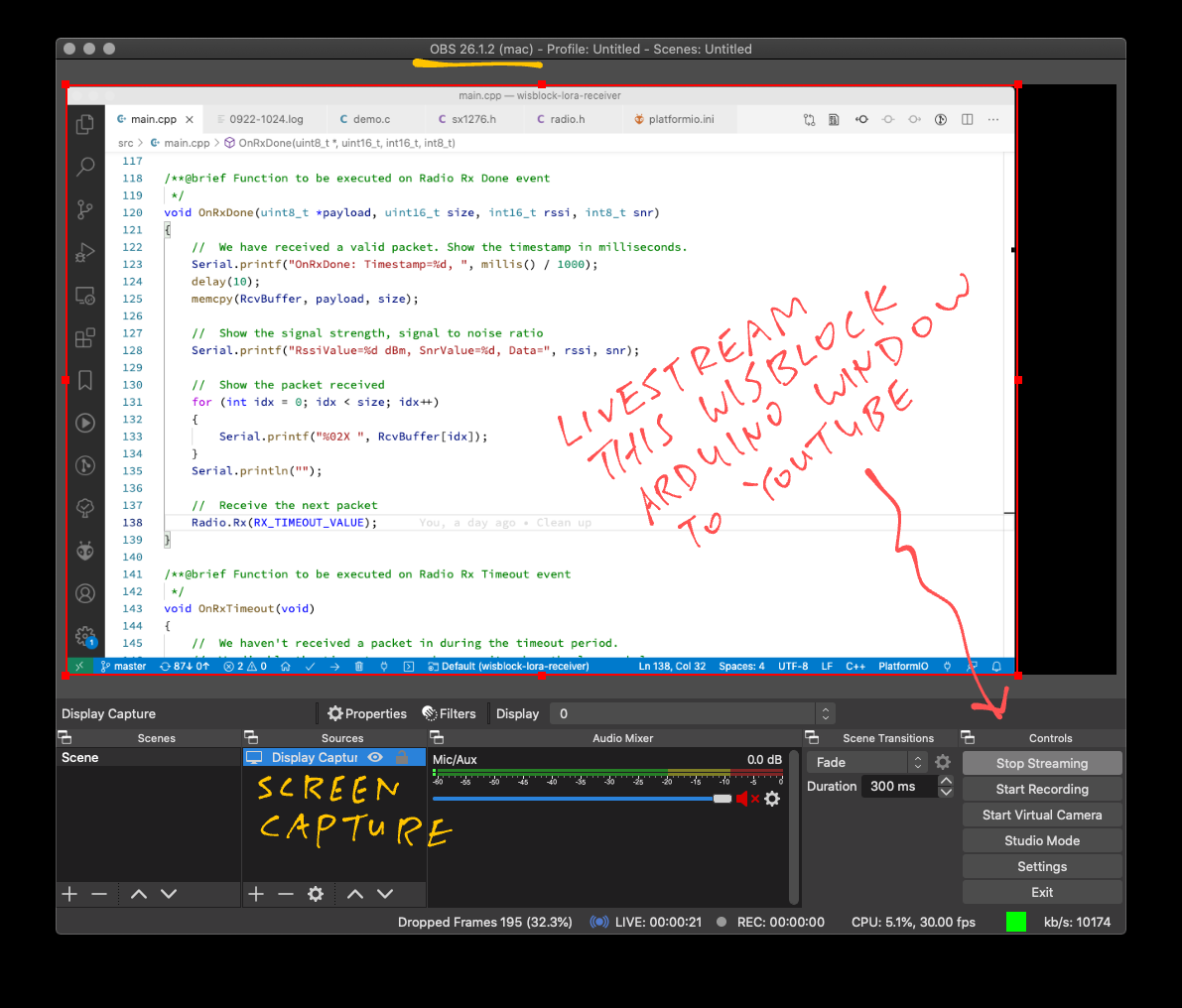
Task: Open Filters for Display Capture
Action: coord(449,713)
